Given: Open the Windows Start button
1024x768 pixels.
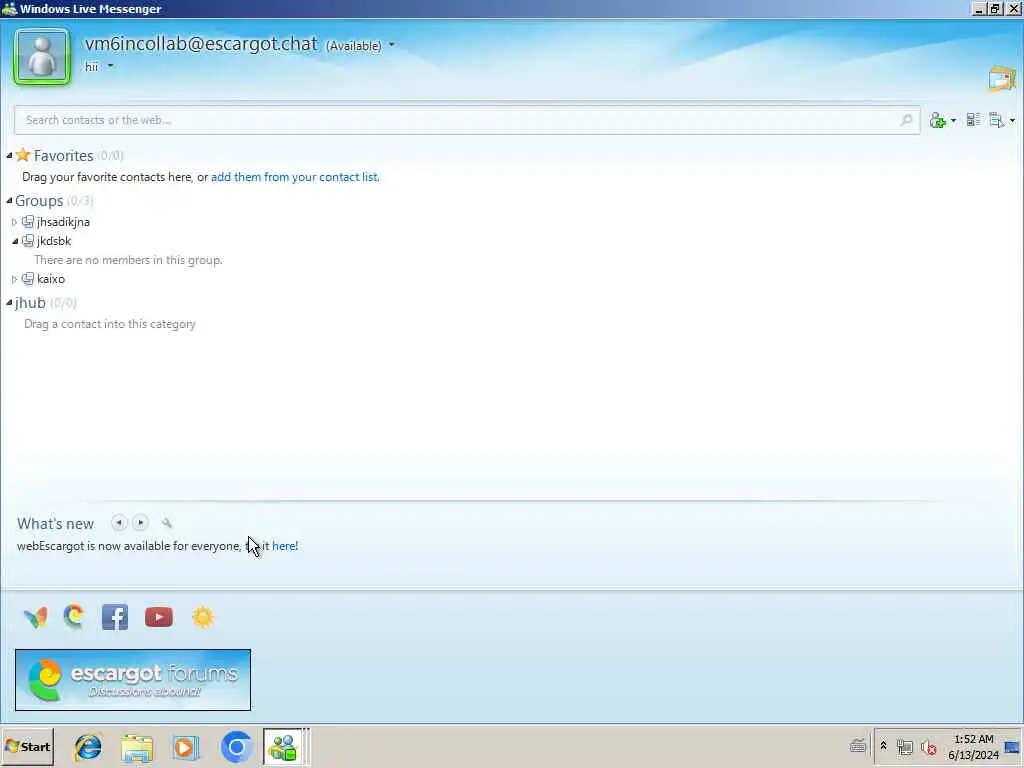Looking at the screenshot, I should [x=27, y=746].
